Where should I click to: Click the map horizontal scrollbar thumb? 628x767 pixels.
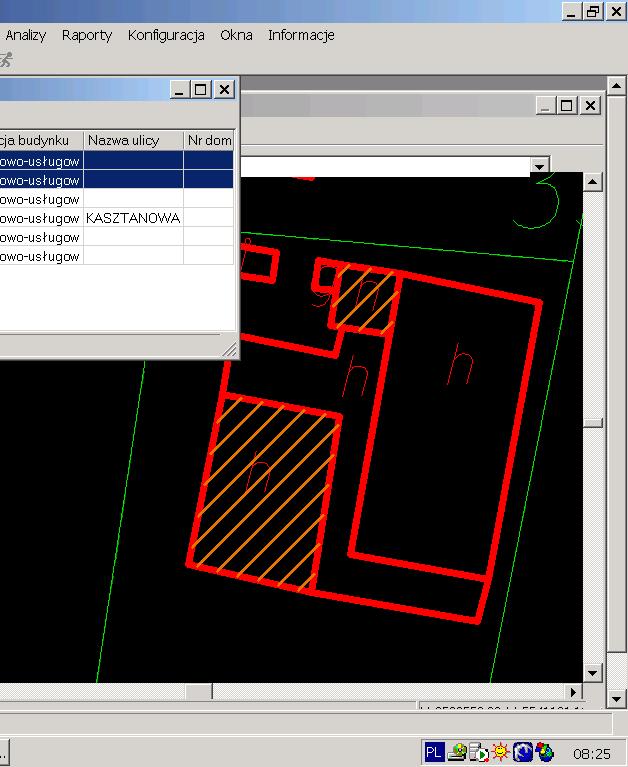(198, 692)
